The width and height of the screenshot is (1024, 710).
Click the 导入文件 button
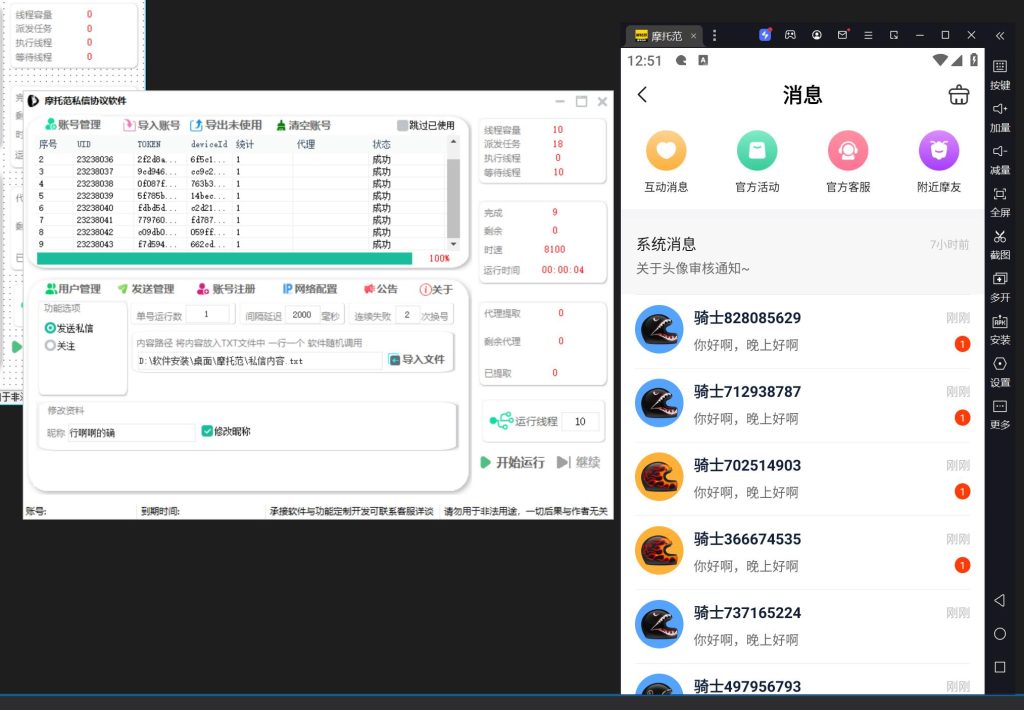(416, 360)
